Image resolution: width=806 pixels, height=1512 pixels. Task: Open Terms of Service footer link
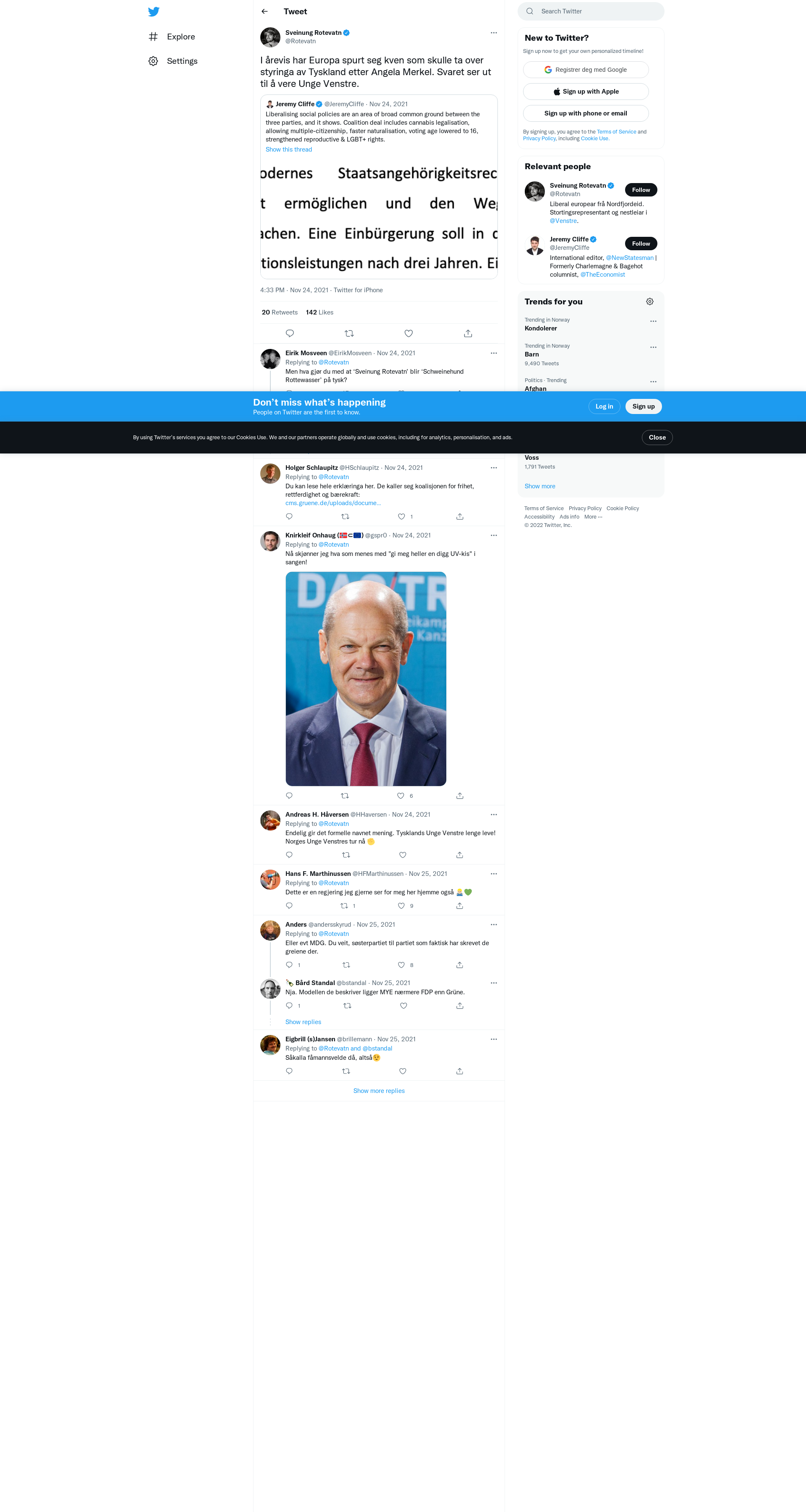click(544, 508)
